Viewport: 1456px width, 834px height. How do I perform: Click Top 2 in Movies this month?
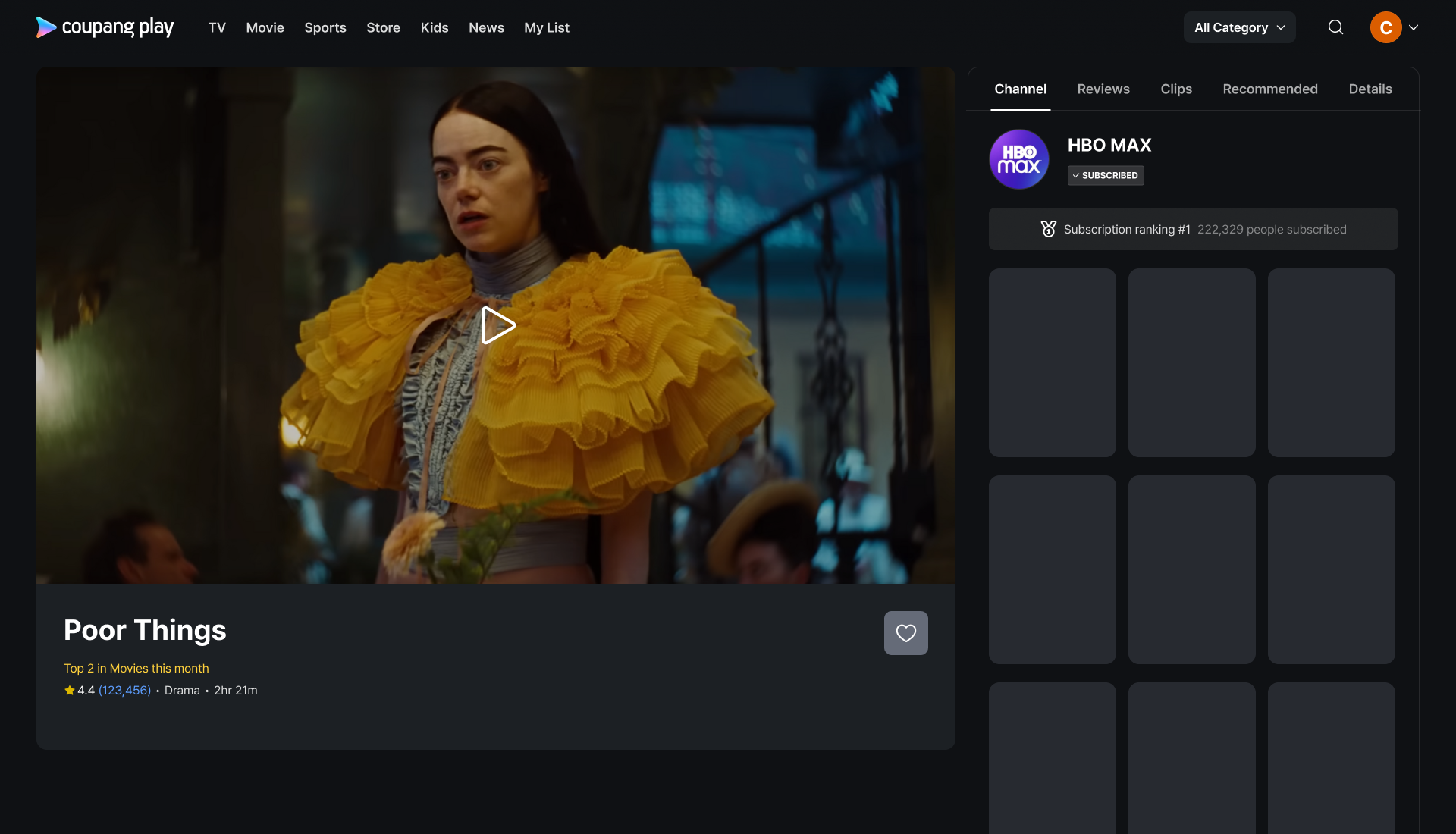coord(136,668)
